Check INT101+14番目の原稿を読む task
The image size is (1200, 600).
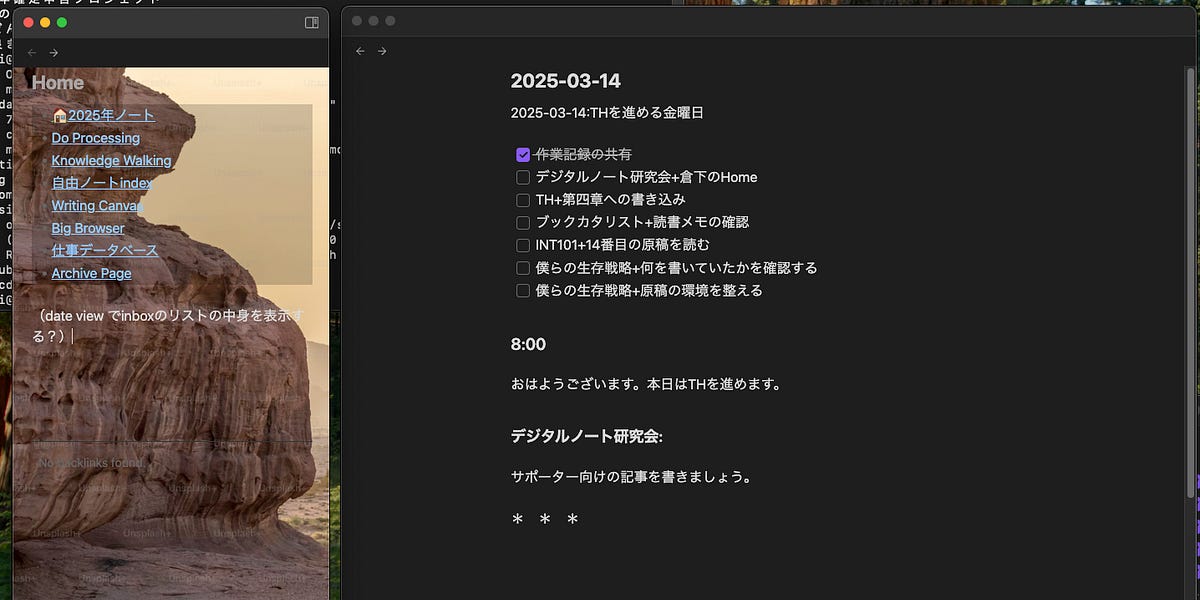523,245
